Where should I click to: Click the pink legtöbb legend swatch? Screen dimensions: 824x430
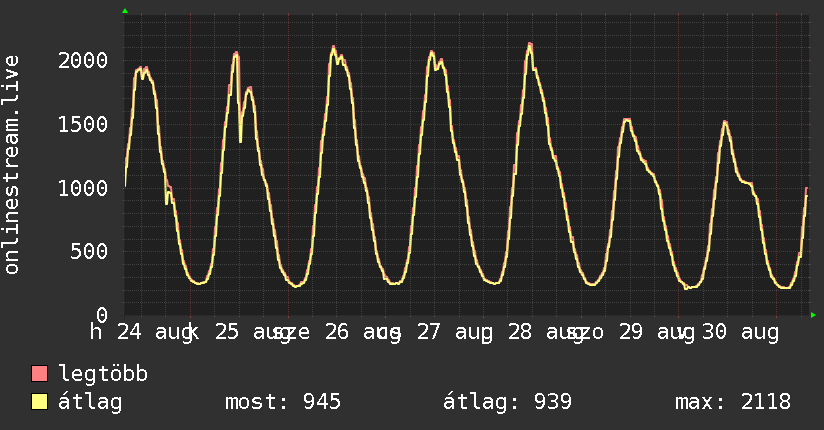pos(39,373)
